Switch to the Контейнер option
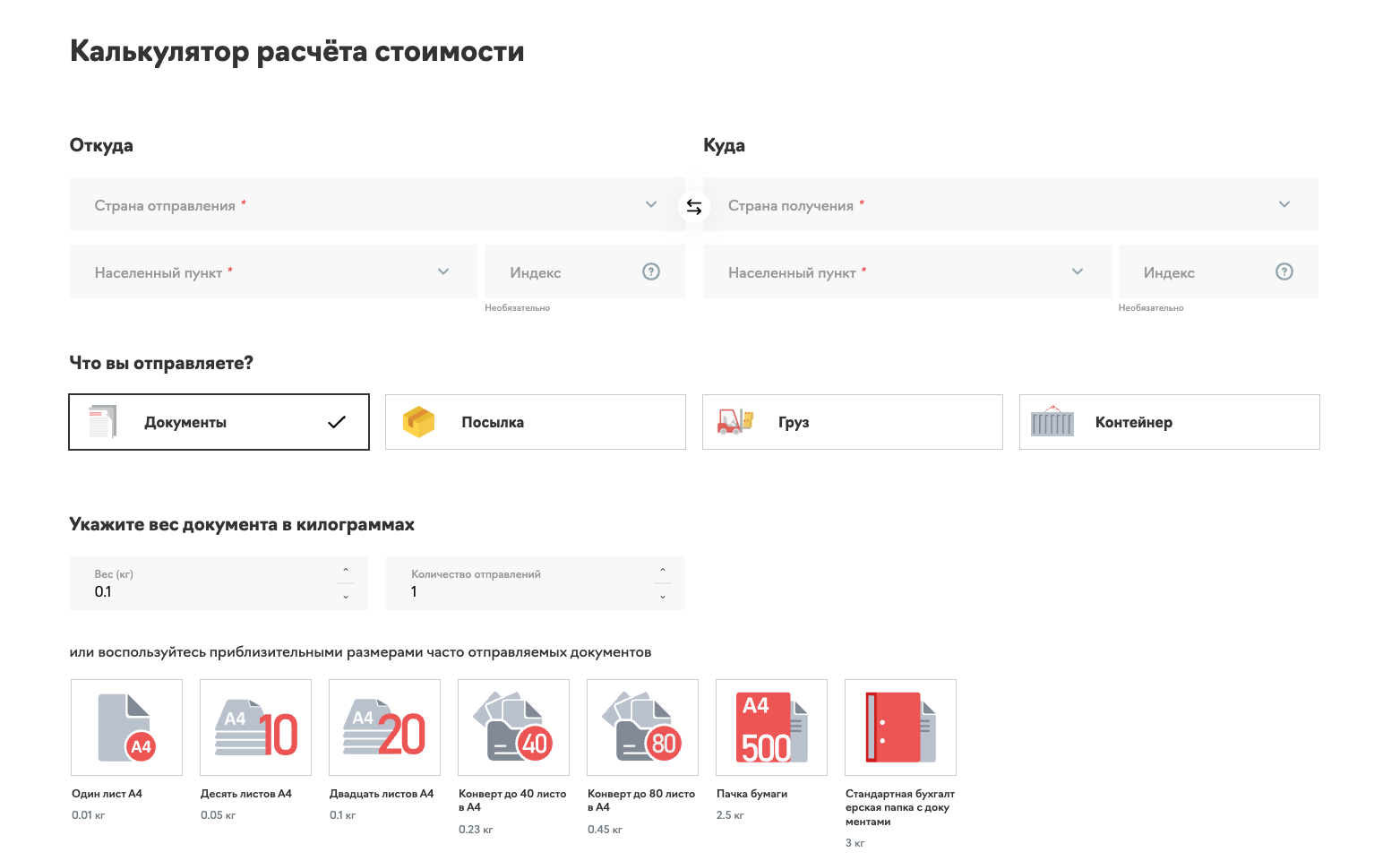The width and height of the screenshot is (1400, 861). click(x=1169, y=421)
